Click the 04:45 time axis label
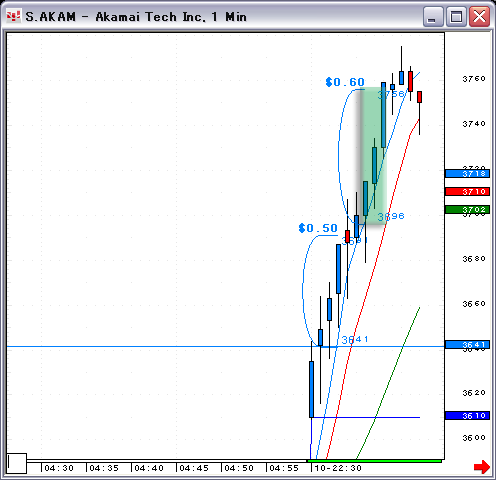The width and height of the screenshot is (496, 480). (x=194, y=468)
